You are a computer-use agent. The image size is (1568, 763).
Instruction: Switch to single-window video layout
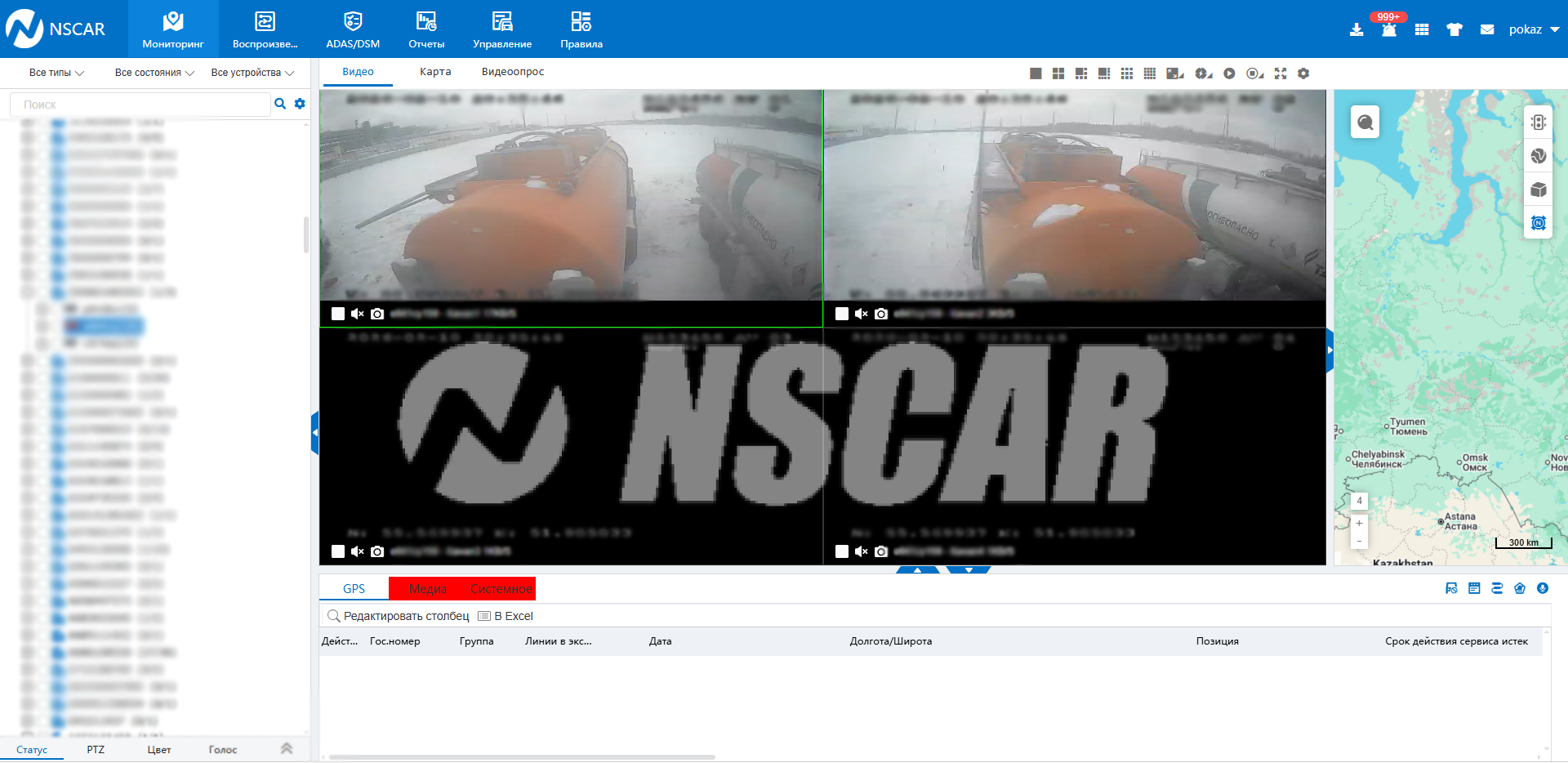pyautogui.click(x=1036, y=74)
